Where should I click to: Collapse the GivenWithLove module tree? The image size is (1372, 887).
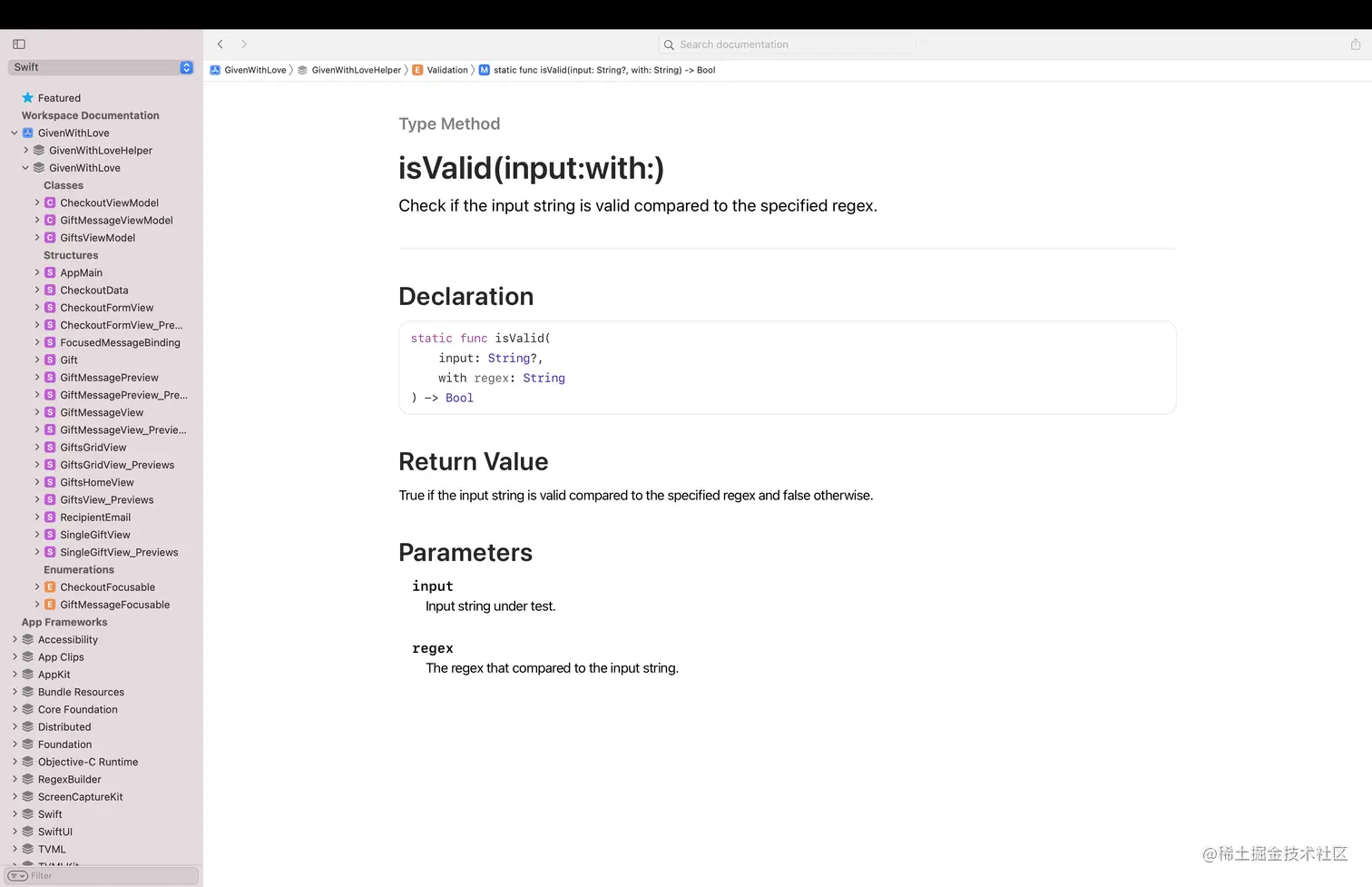pyautogui.click(x=15, y=133)
